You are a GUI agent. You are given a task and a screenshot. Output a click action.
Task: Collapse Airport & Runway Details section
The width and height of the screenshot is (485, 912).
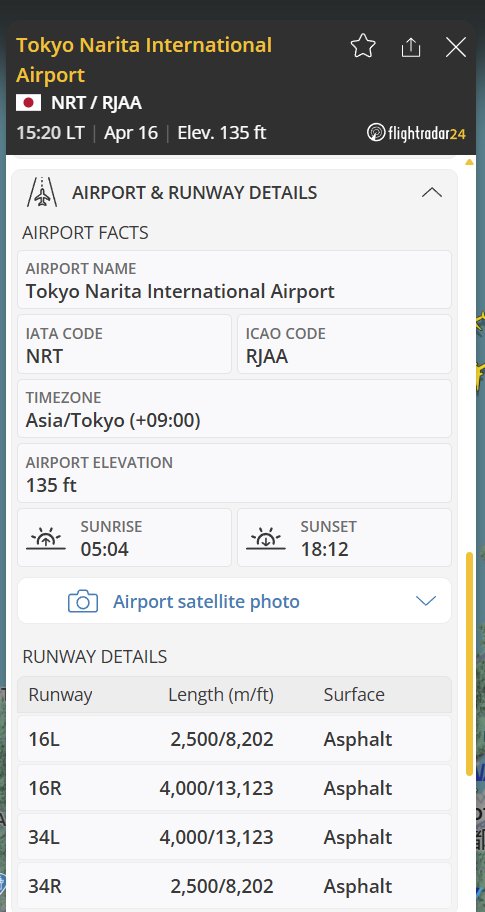(431, 193)
